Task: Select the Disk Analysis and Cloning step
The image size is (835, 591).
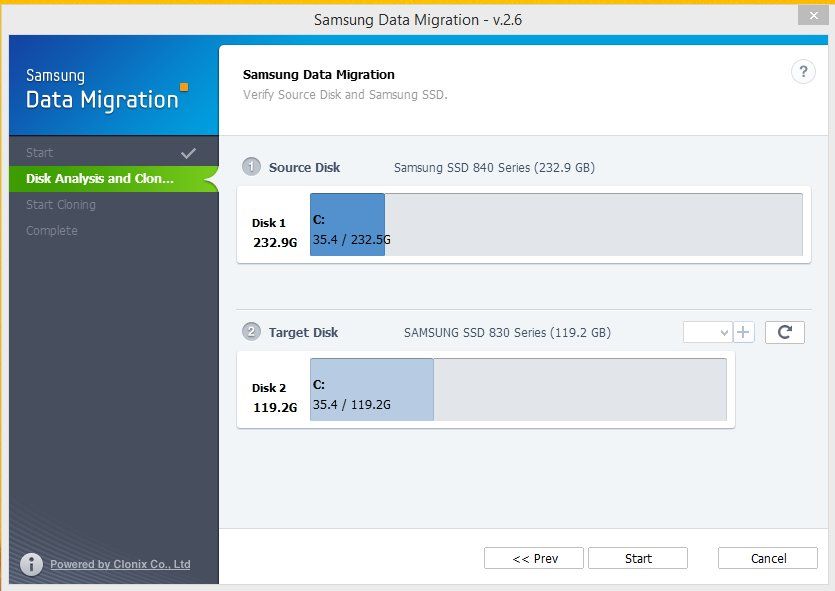Action: (x=100, y=178)
